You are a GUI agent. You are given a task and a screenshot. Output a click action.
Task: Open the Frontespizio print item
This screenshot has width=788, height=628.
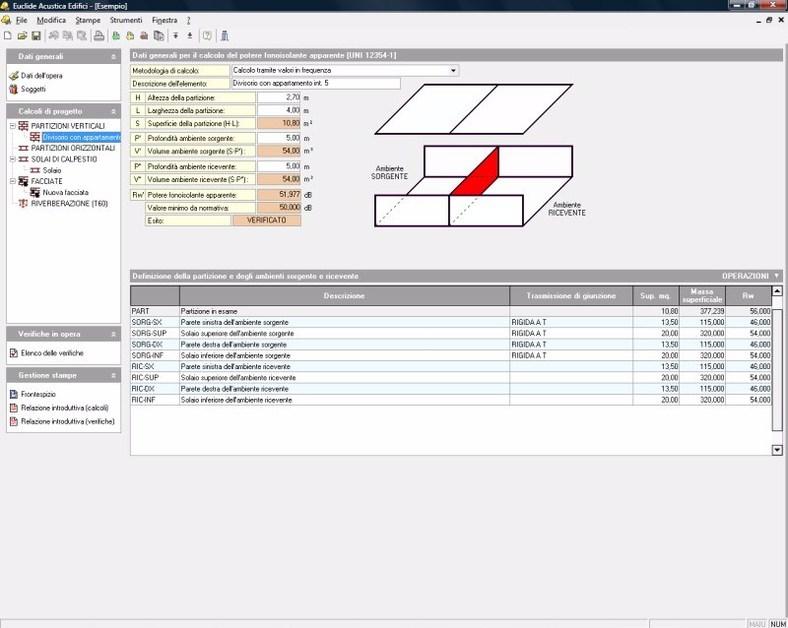(38, 395)
